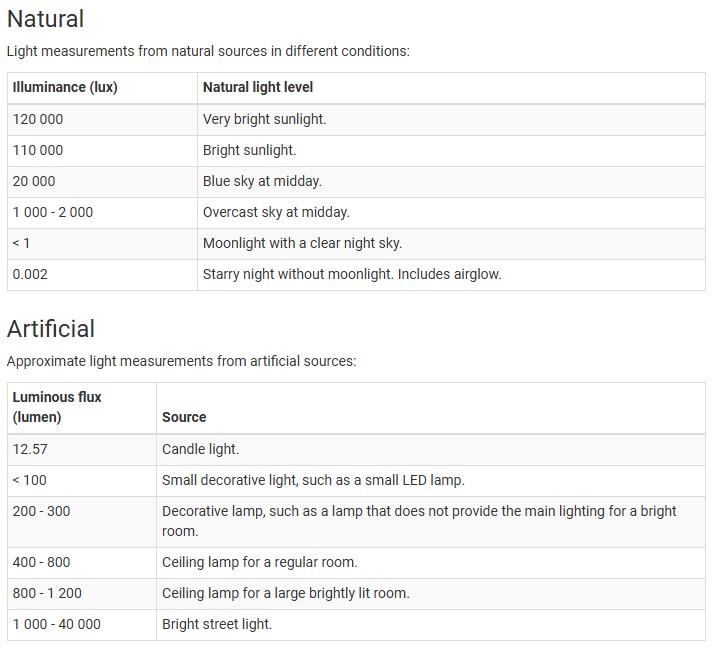Click the 0.002 illuminance value

[x=30, y=274]
